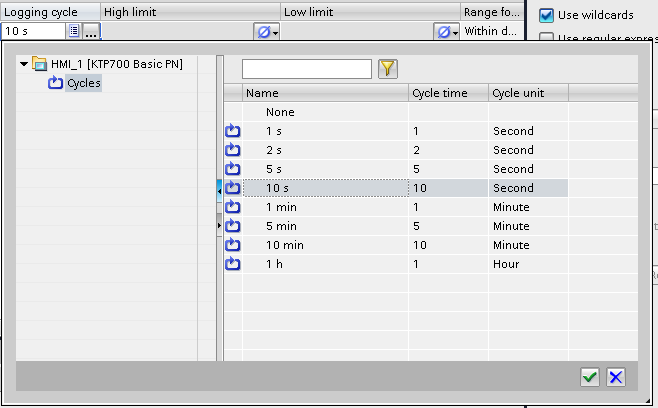The image size is (658, 408).
Task: Click the Cycle time column header
Action: point(447,93)
